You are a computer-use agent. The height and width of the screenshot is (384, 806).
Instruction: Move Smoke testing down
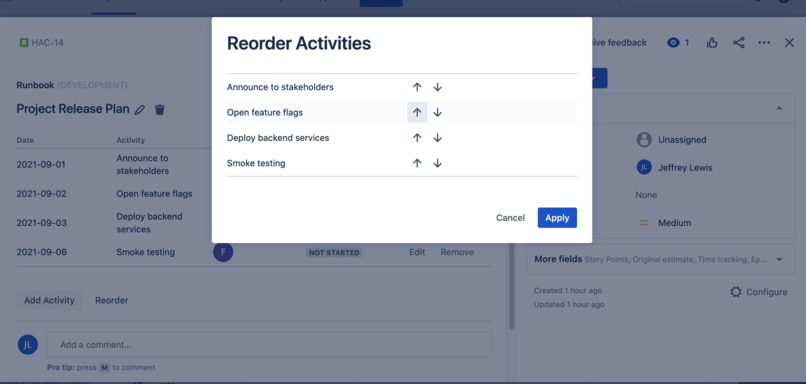(x=437, y=163)
